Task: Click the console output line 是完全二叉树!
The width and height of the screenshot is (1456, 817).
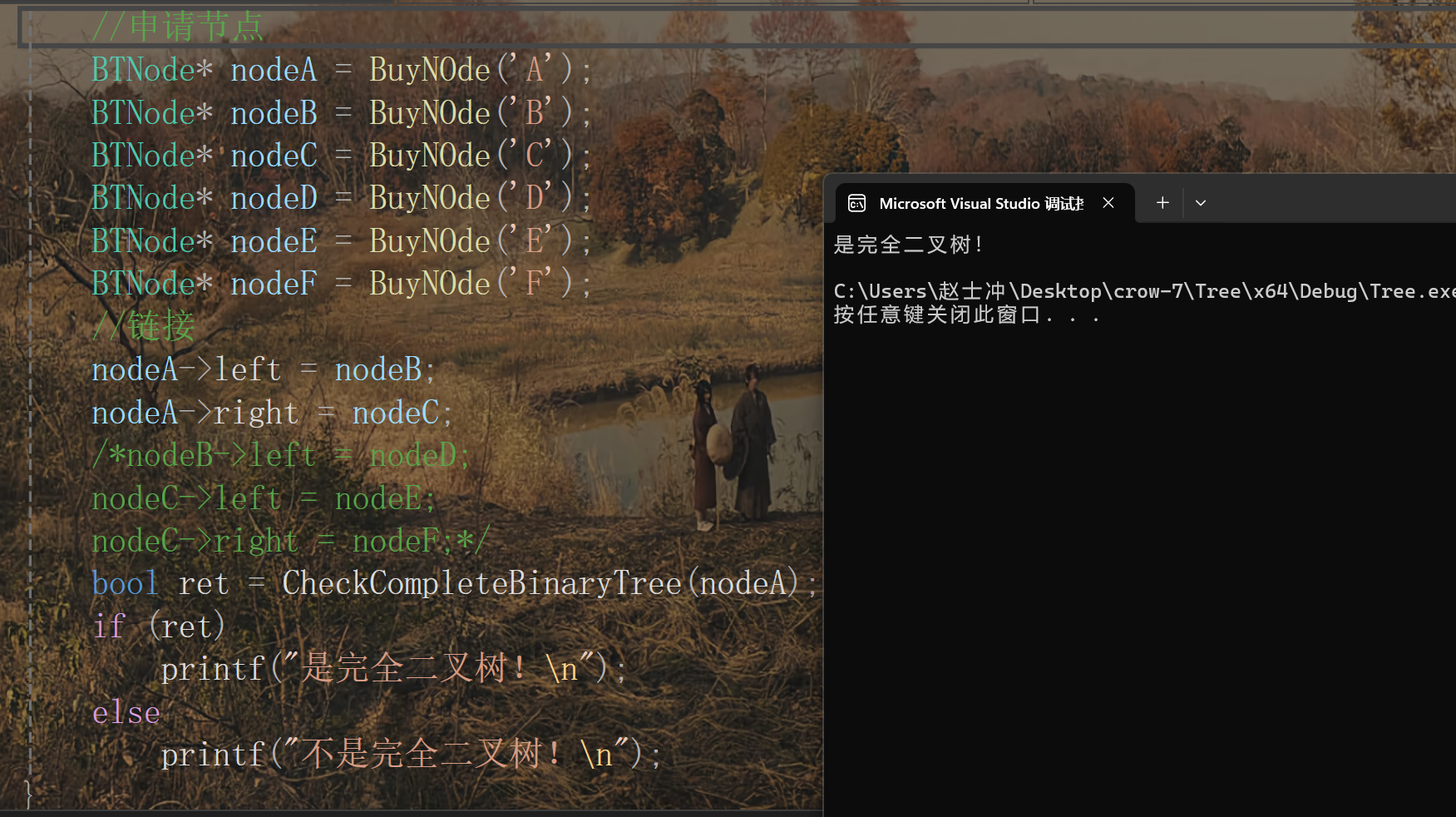Action: point(908,245)
